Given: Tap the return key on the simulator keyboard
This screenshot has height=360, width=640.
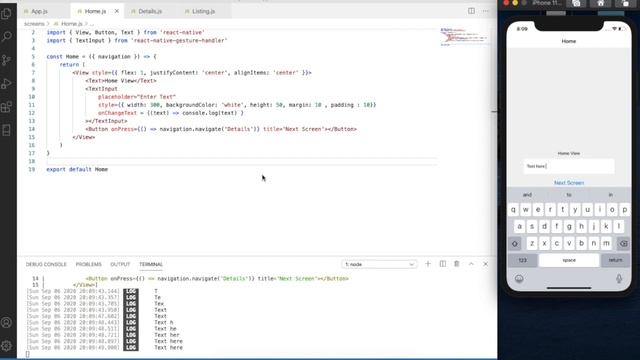Looking at the screenshot, I should [x=616, y=260].
